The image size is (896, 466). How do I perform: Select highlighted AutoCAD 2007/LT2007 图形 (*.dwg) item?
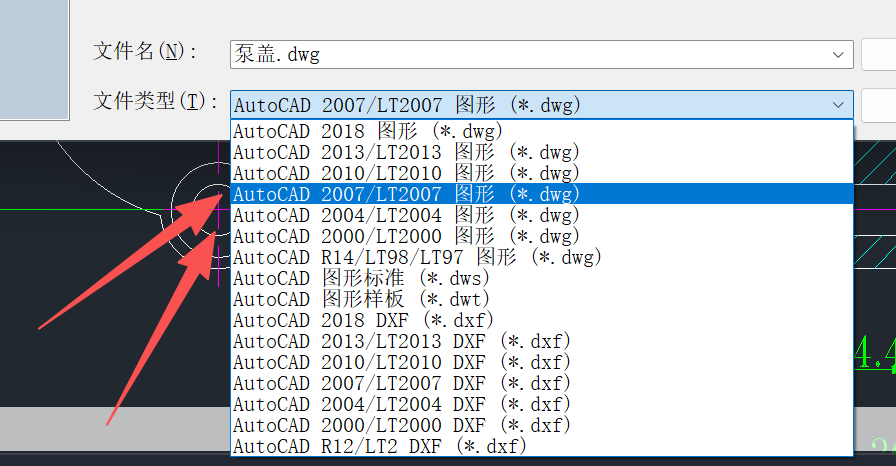coord(542,194)
